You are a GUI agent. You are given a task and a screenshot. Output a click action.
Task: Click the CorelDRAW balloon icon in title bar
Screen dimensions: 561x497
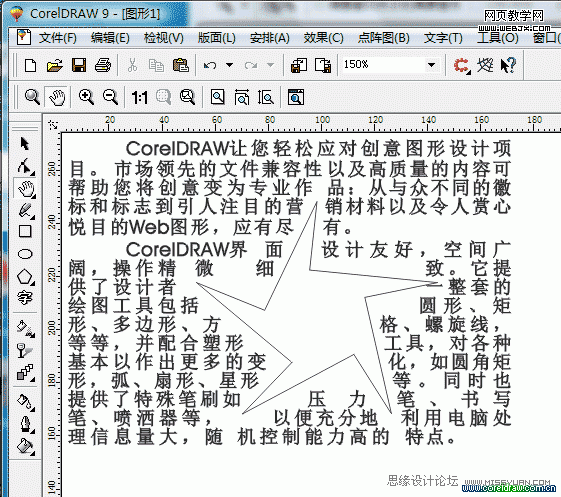(16, 14)
